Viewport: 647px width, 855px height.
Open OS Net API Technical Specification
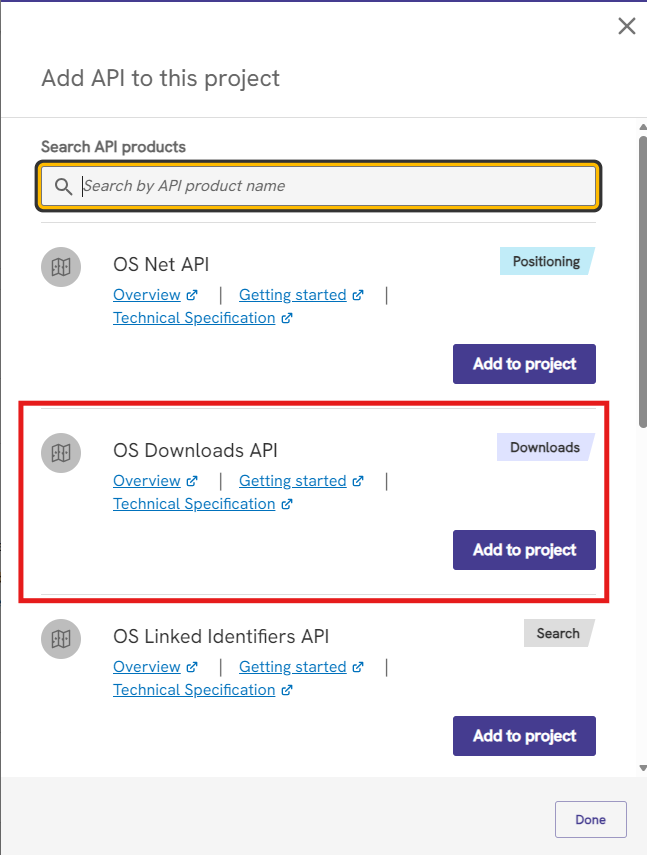point(194,318)
